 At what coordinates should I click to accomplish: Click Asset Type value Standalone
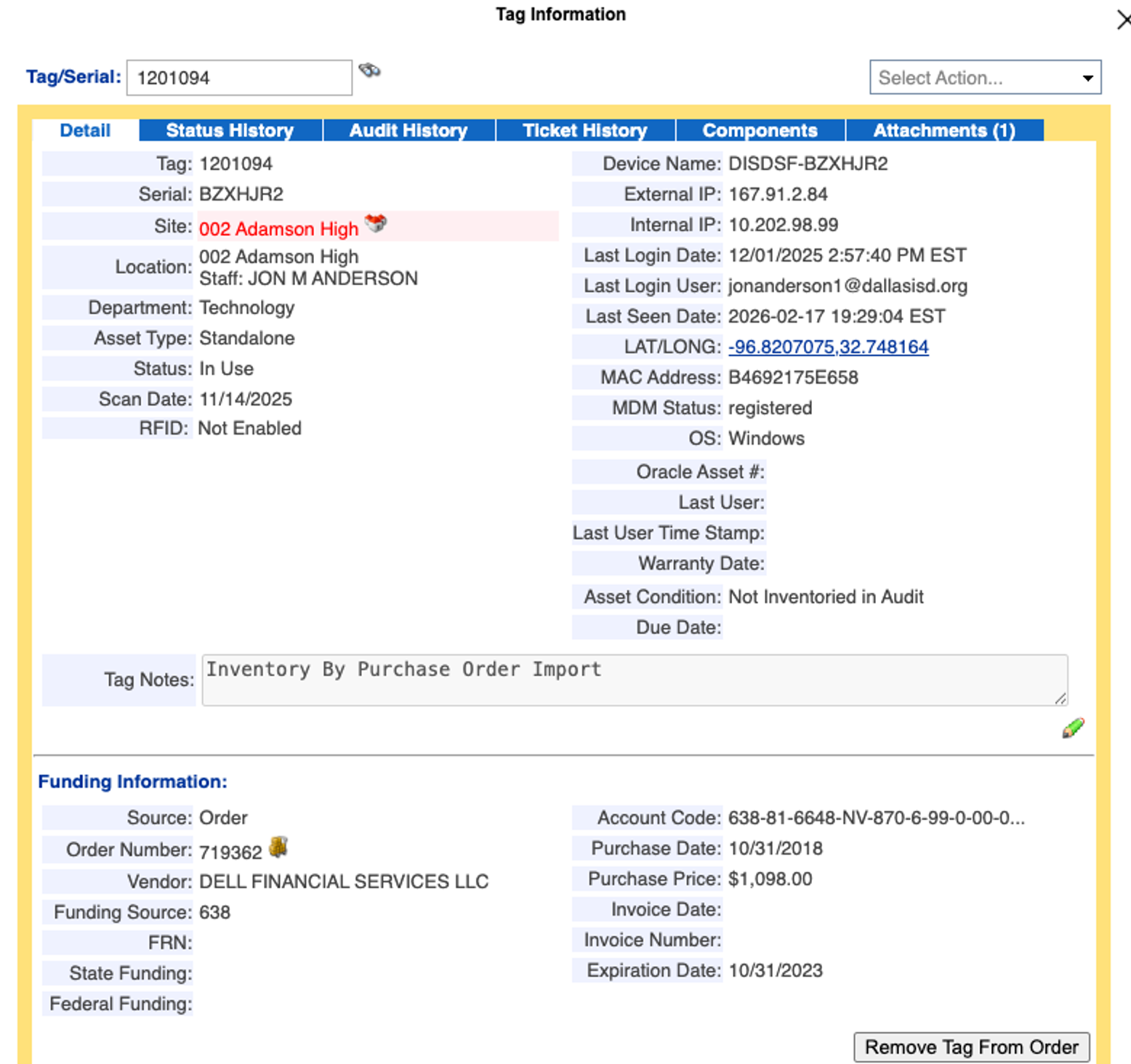click(x=247, y=338)
